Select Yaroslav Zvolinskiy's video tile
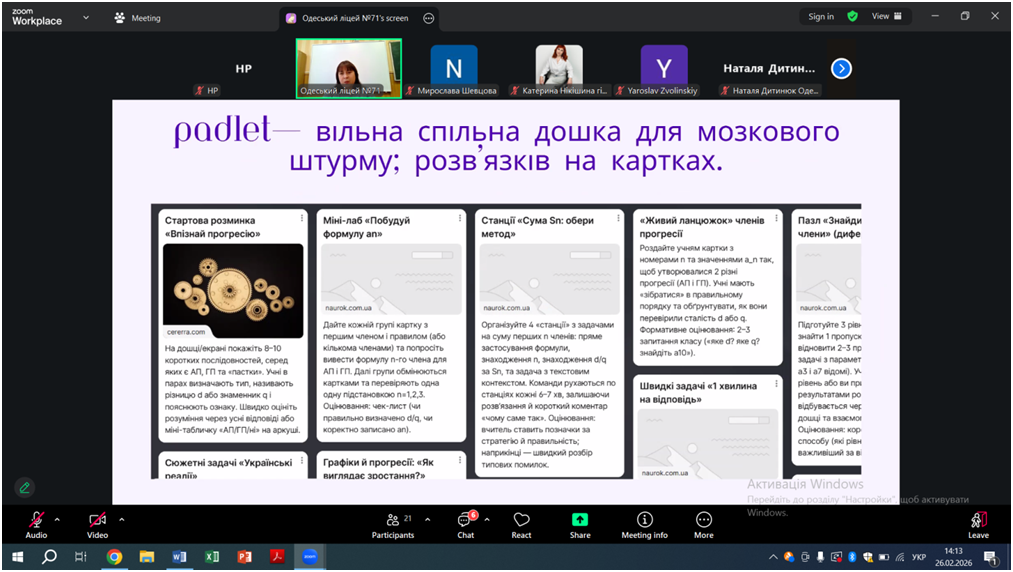This screenshot has width=1013, height=572. pos(664,68)
